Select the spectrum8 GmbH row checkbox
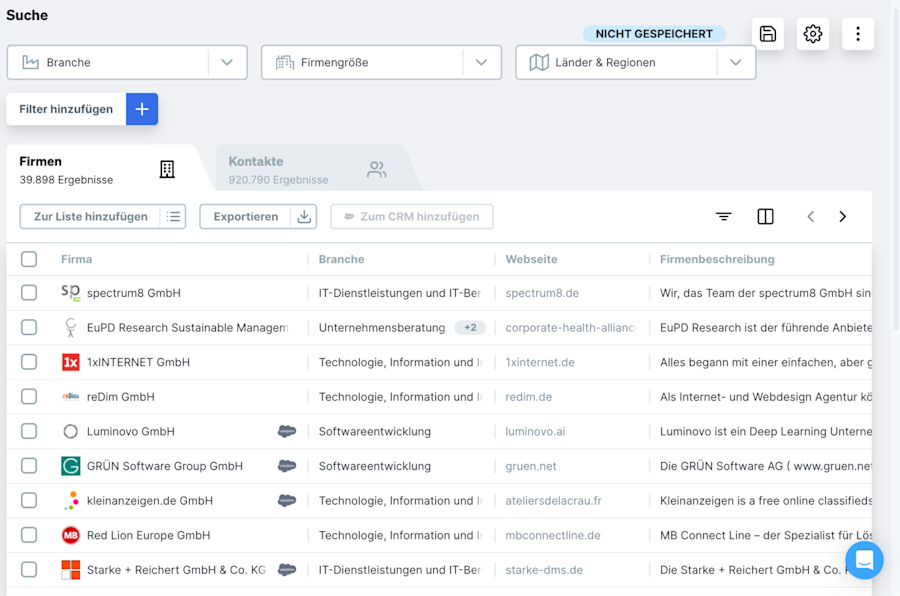Image resolution: width=900 pixels, height=596 pixels. click(29, 293)
